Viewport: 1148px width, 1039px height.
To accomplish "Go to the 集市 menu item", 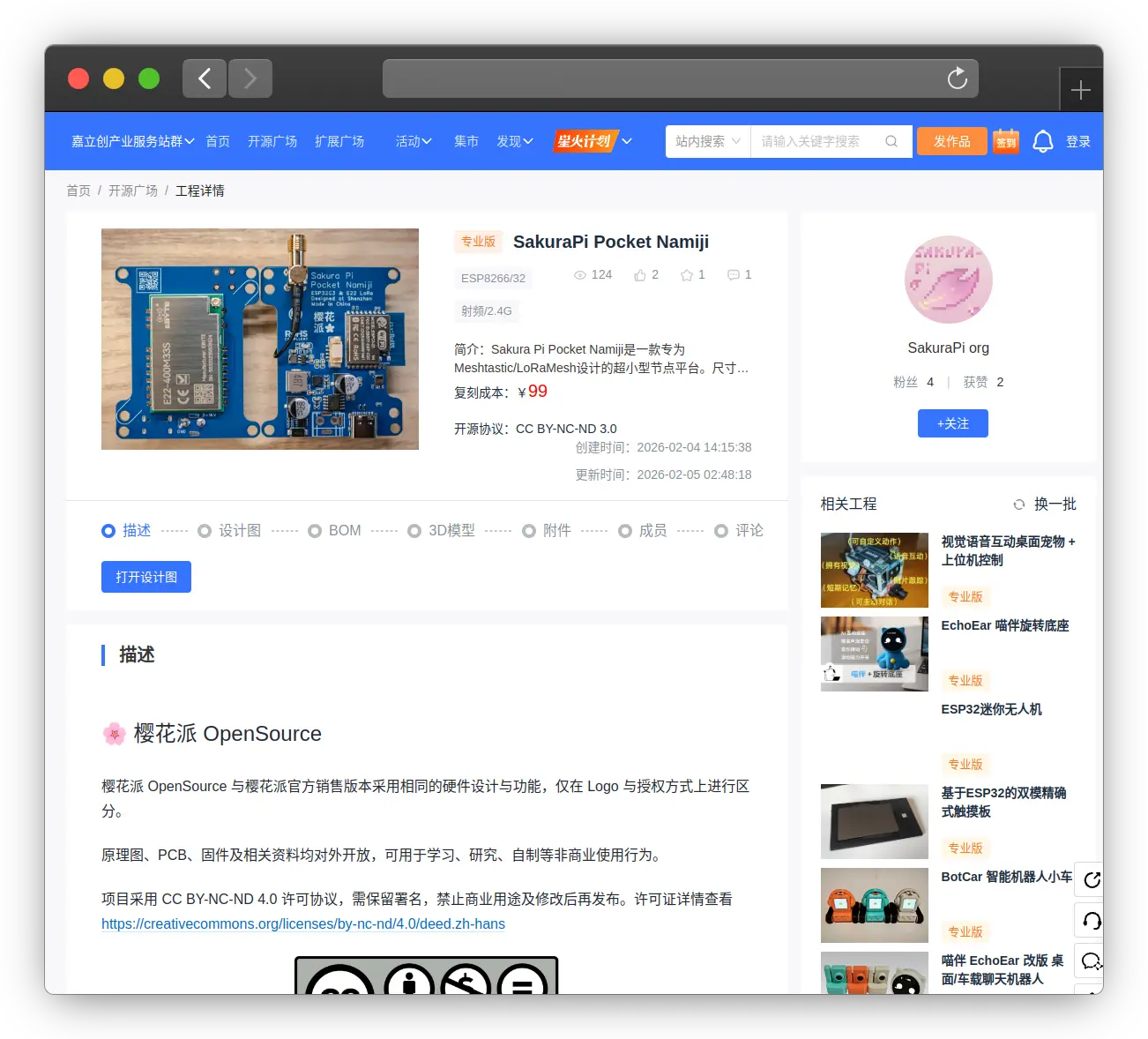I will pos(466,141).
